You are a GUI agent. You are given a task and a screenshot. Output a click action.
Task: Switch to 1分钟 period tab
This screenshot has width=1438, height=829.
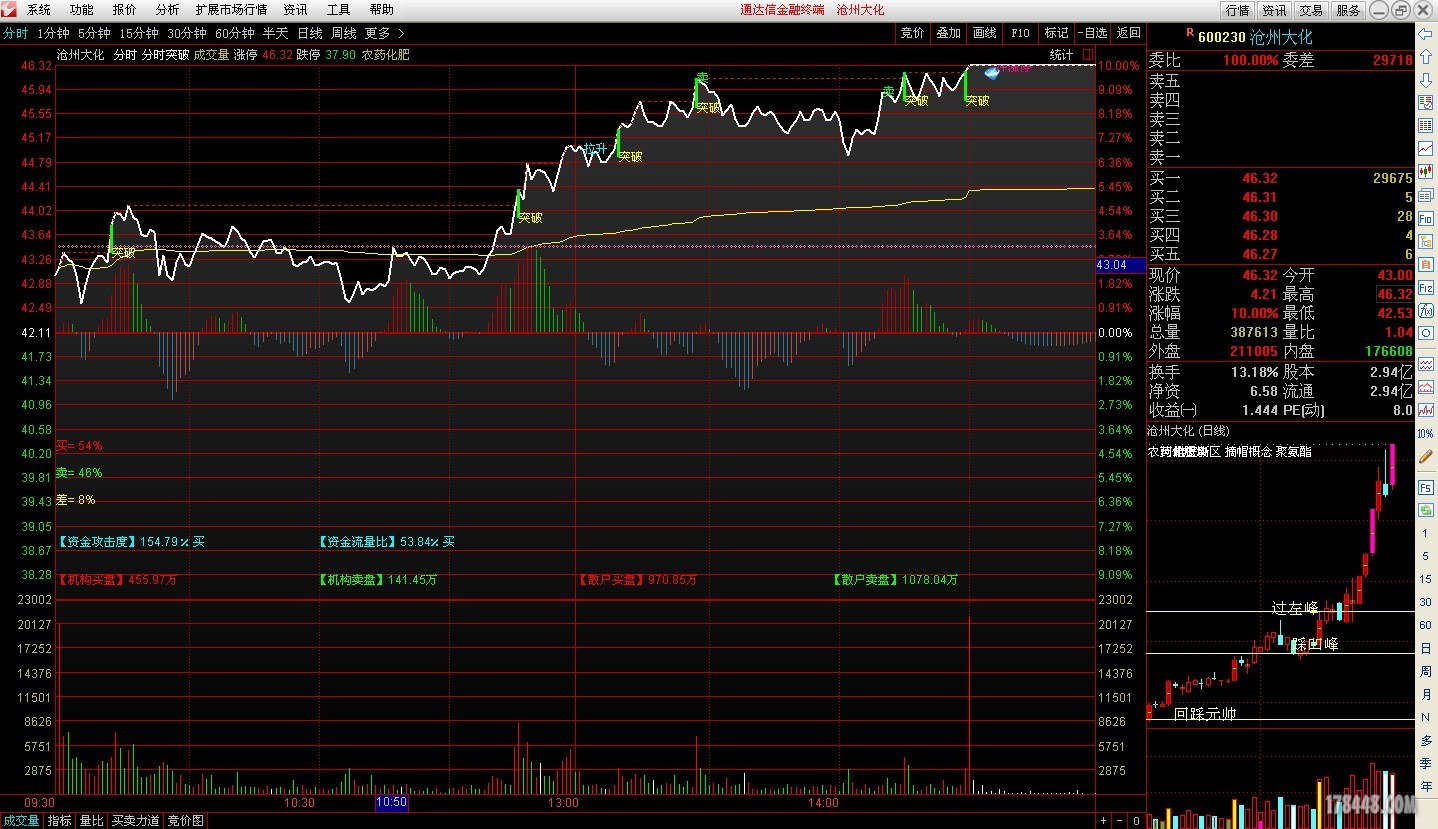pos(53,33)
